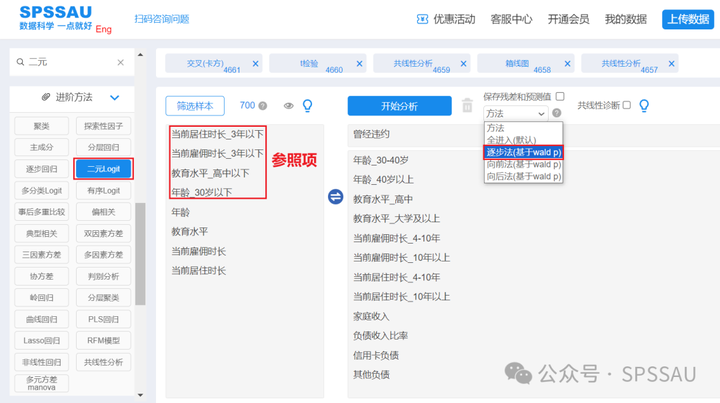Click the eye icon beside sample count
Viewport: 720px width, 403px height.
[x=289, y=105]
